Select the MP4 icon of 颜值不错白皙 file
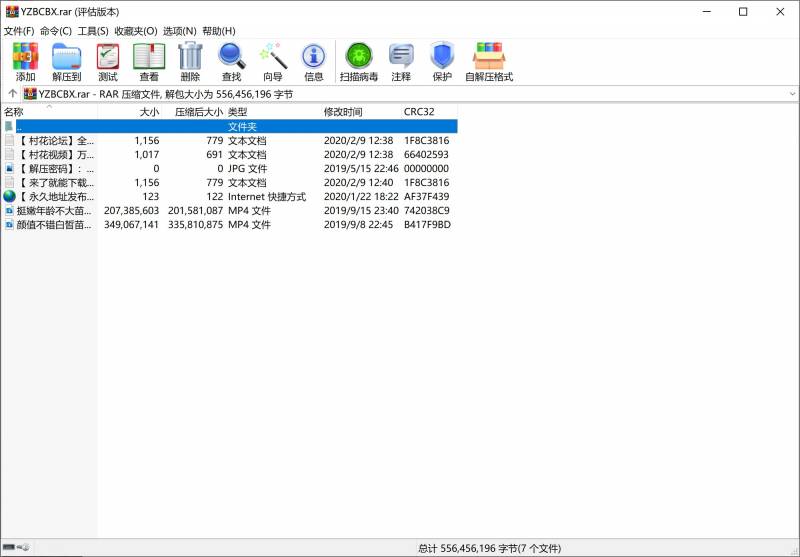This screenshot has height=557, width=800. tap(9, 224)
